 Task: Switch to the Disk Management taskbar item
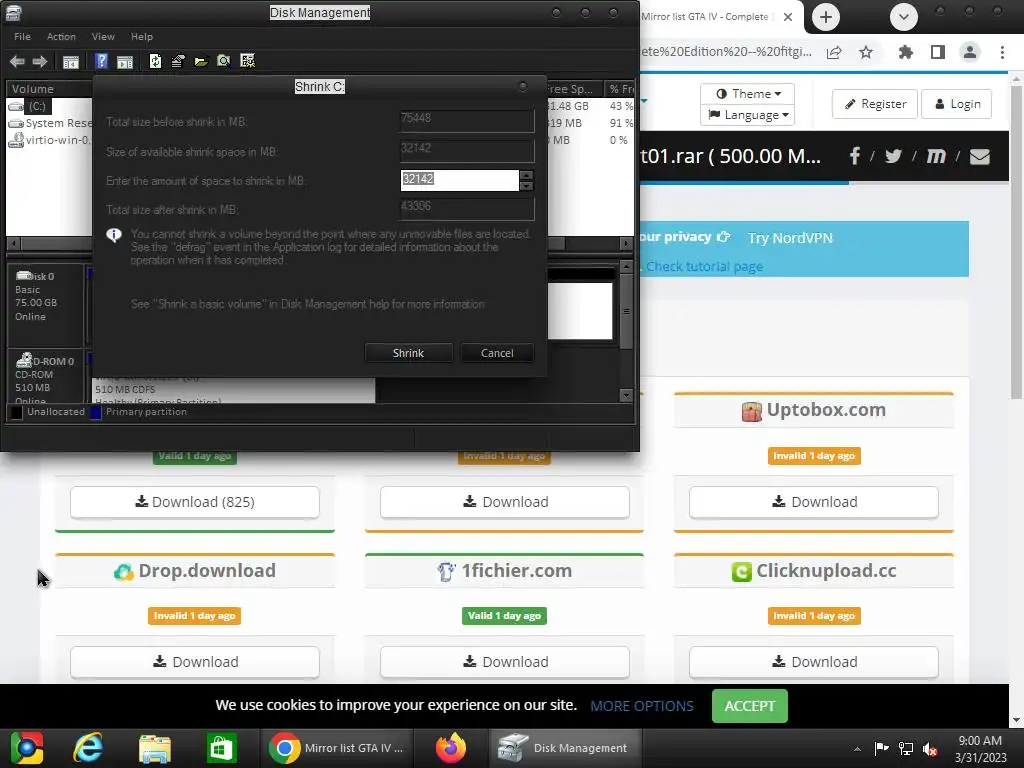click(x=566, y=748)
